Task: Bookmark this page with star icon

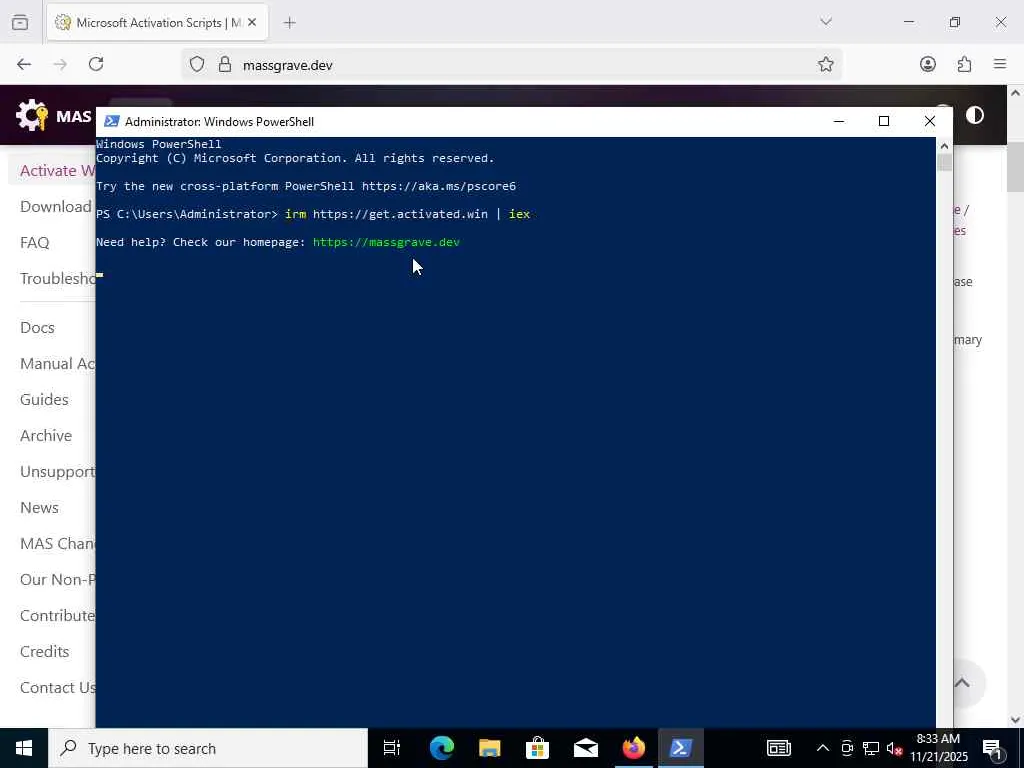Action: (x=825, y=64)
